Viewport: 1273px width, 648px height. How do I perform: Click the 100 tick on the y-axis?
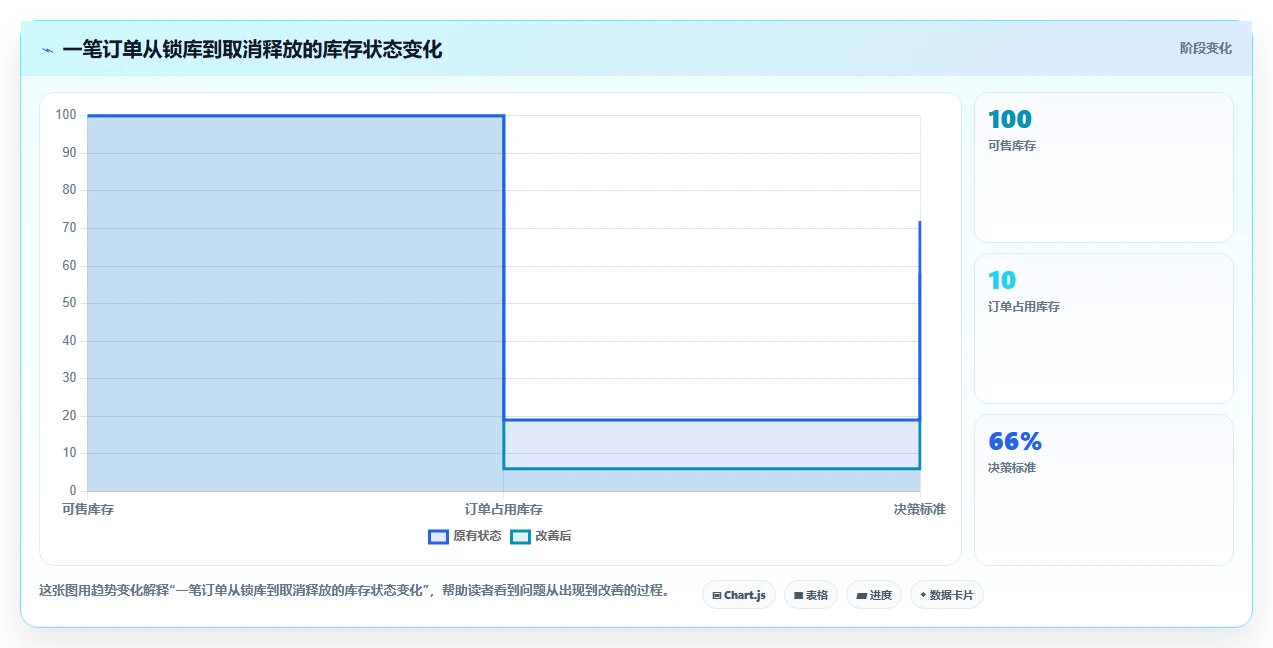(x=66, y=115)
